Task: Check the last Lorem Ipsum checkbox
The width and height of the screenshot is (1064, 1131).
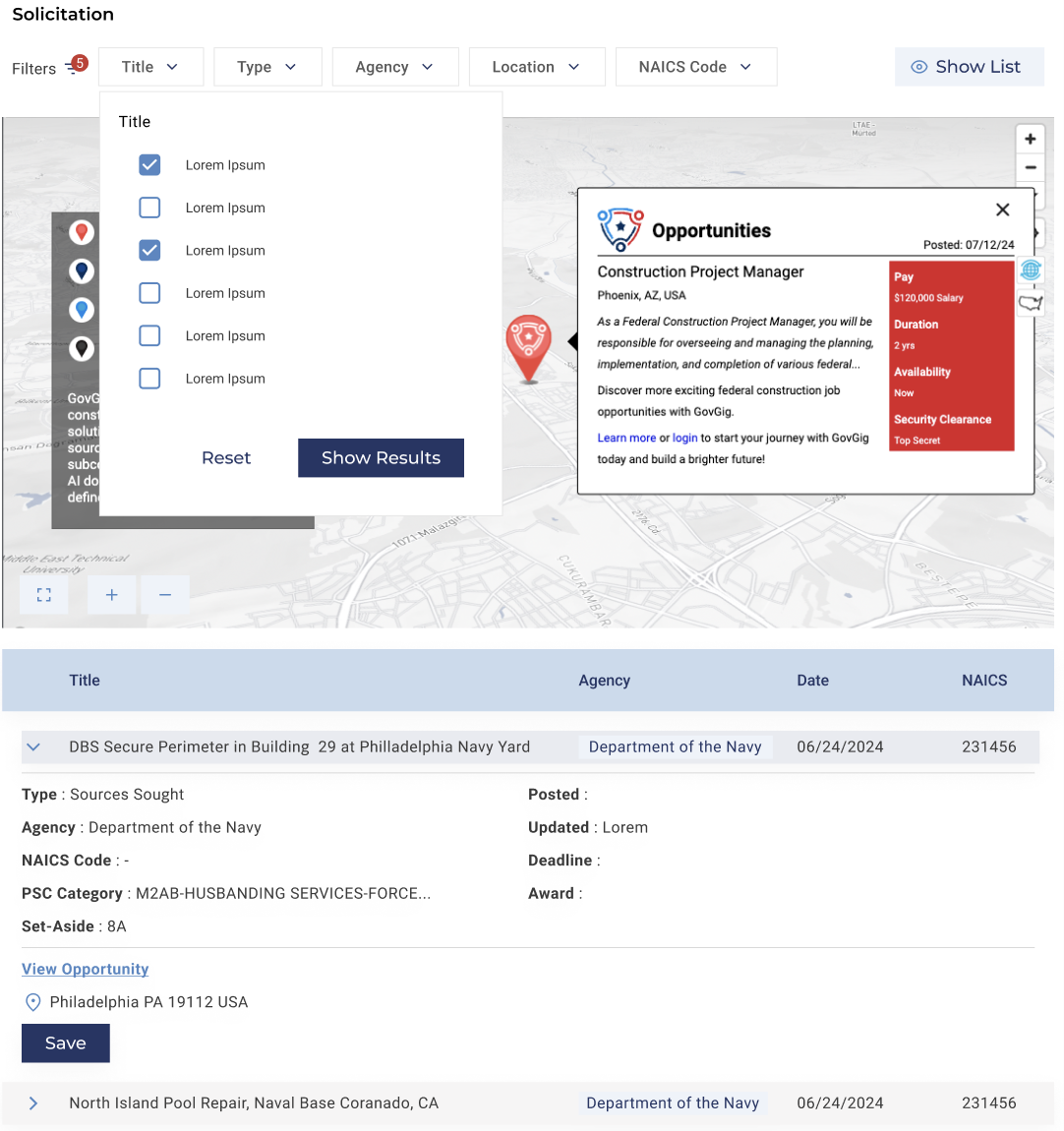Action: (x=149, y=379)
